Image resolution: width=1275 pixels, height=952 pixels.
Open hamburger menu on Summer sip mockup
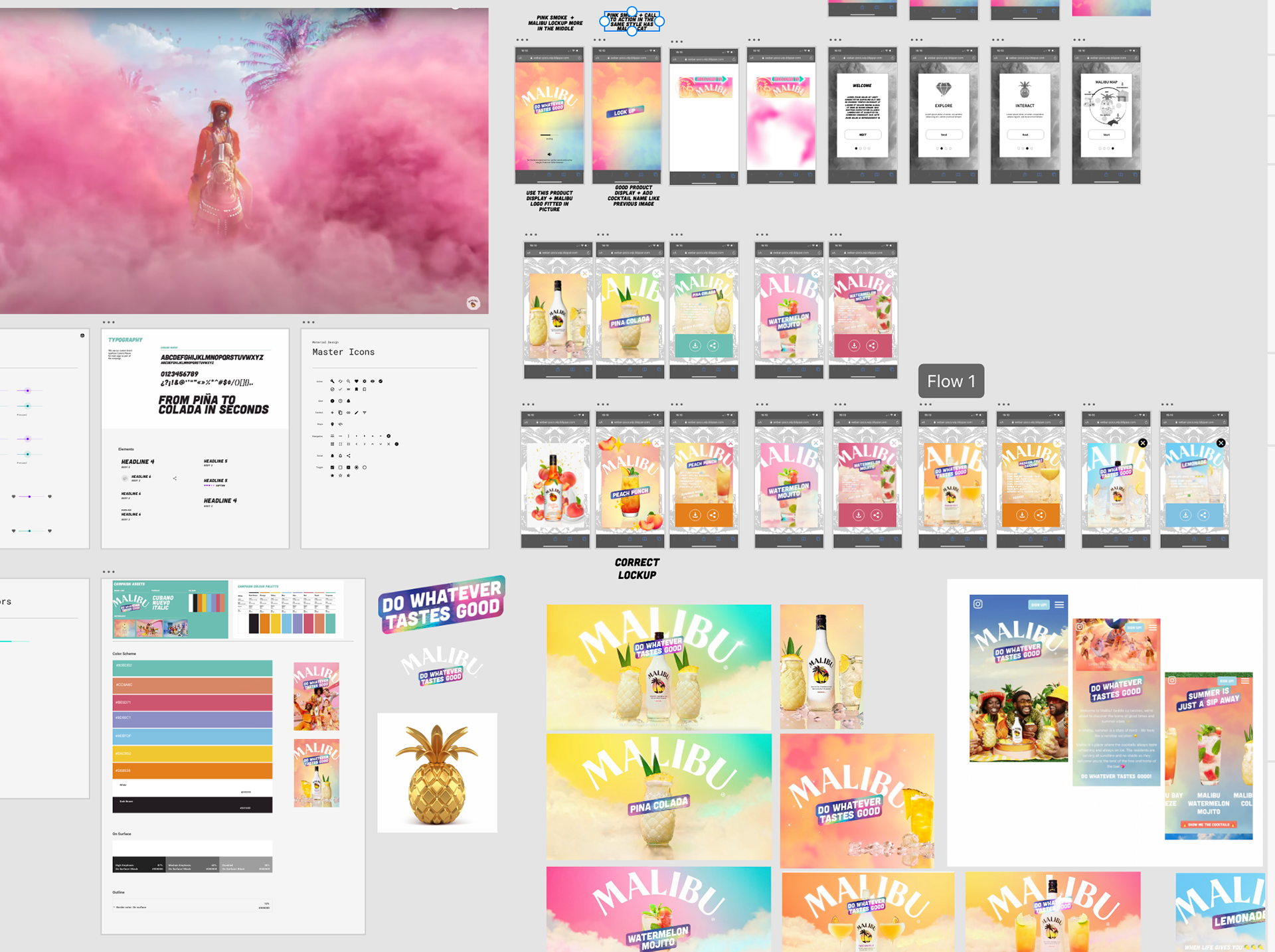point(1245,680)
